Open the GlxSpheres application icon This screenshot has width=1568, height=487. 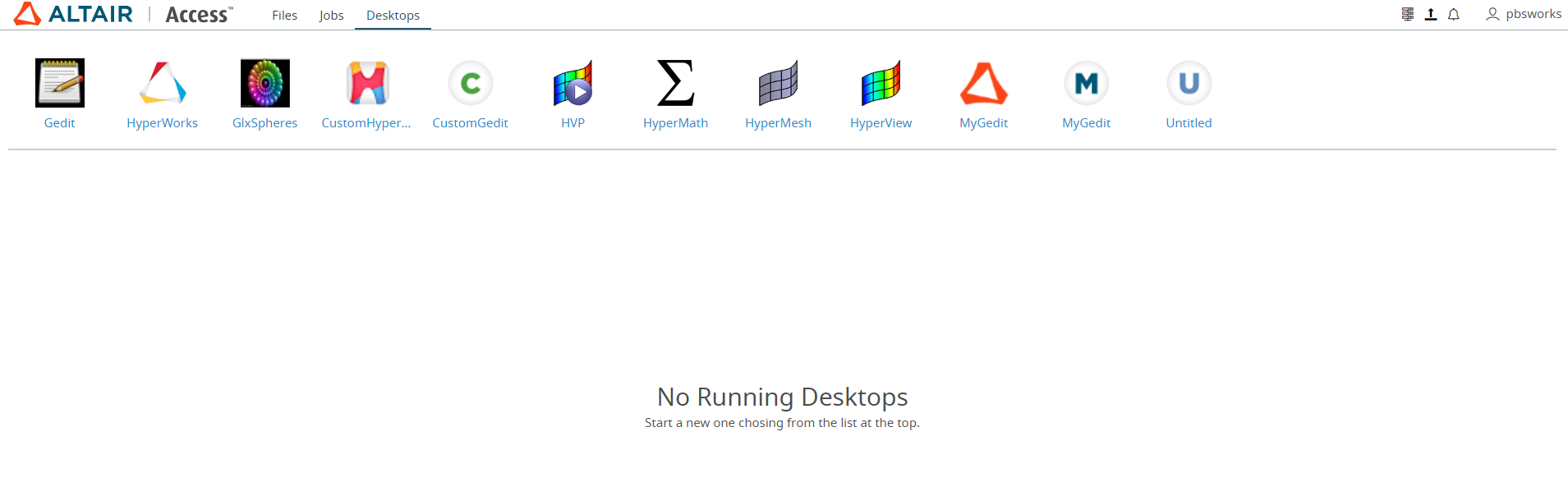tap(265, 83)
